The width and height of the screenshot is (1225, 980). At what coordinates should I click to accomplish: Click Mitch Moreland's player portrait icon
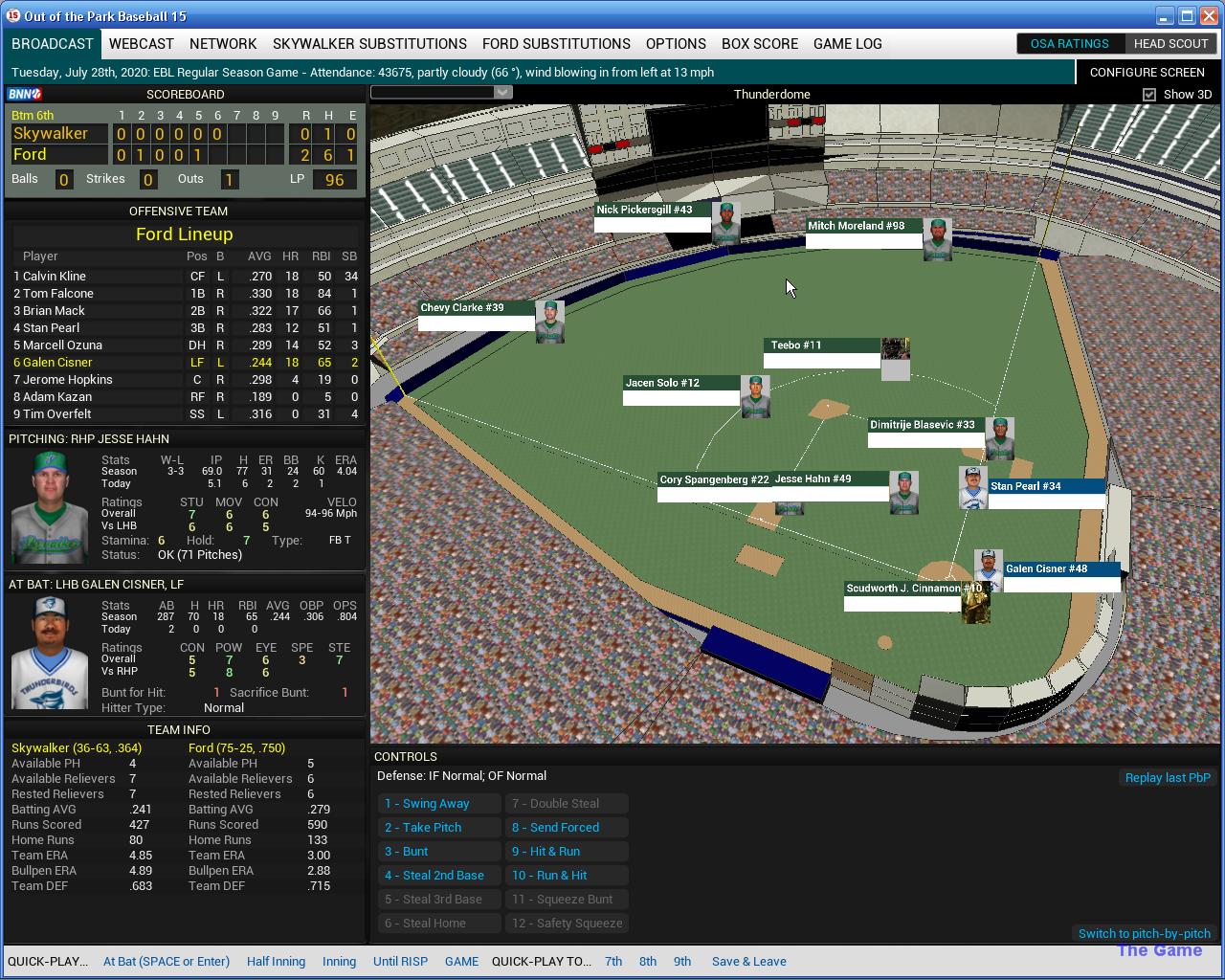(937, 239)
